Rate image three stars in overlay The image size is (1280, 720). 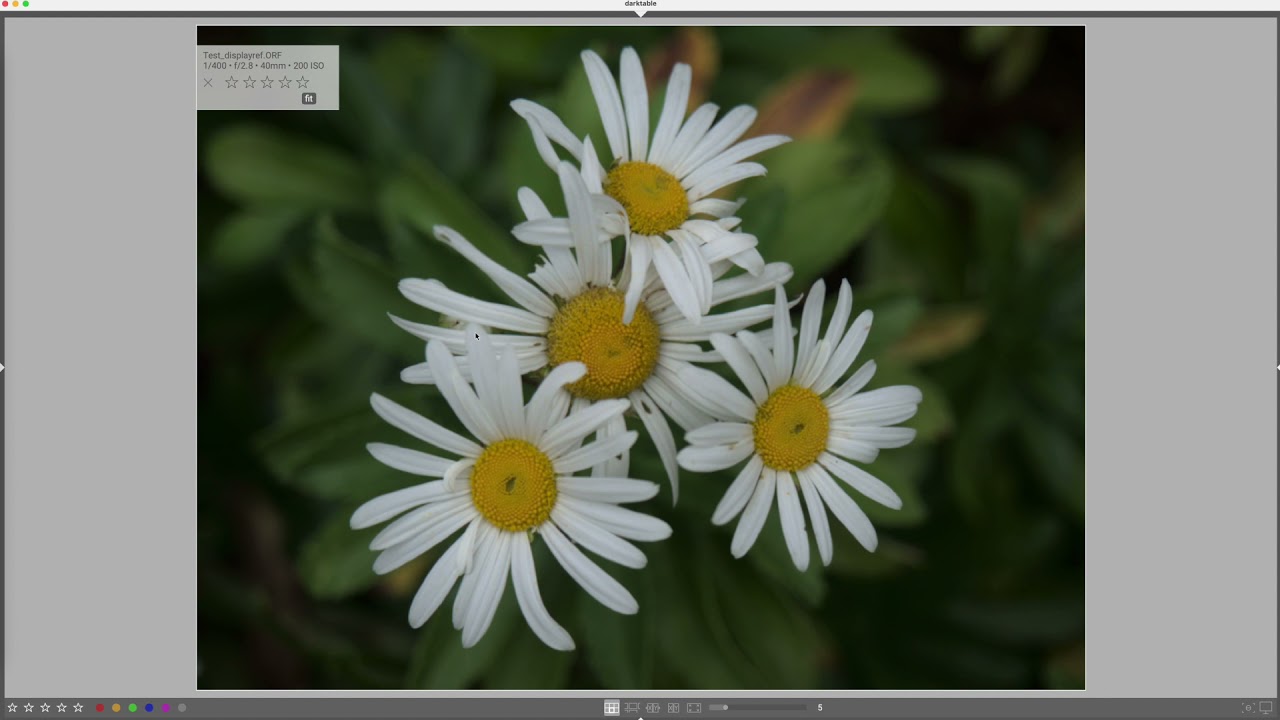[x=267, y=82]
